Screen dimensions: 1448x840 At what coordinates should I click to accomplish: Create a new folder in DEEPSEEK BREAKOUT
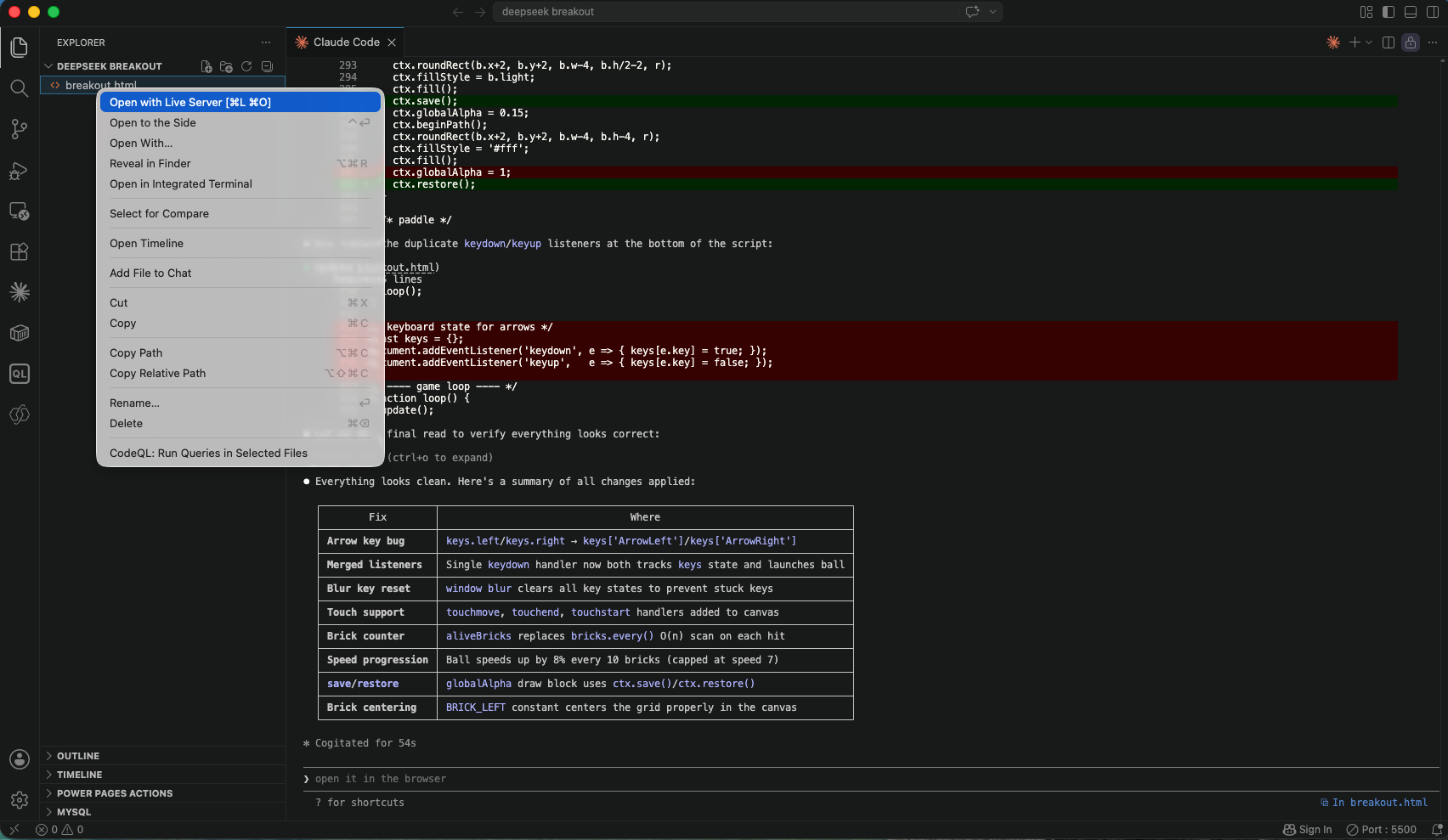226,66
